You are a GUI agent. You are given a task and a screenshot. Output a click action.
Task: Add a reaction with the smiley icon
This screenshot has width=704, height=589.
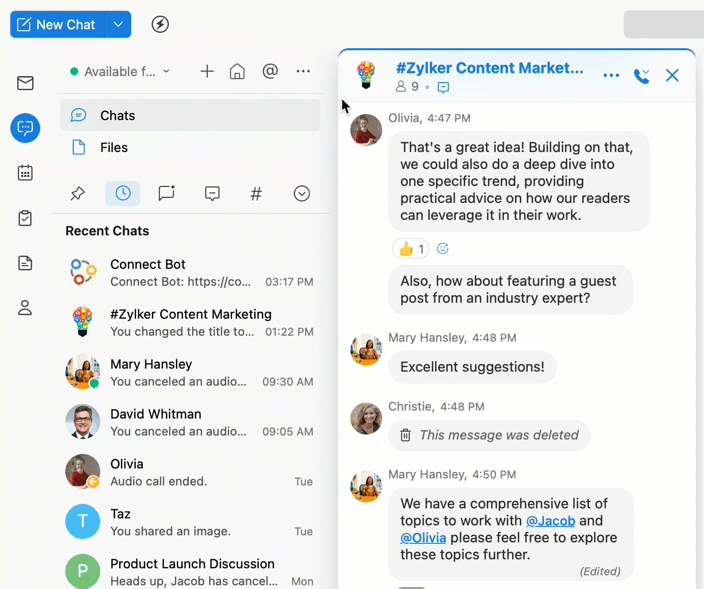click(443, 248)
